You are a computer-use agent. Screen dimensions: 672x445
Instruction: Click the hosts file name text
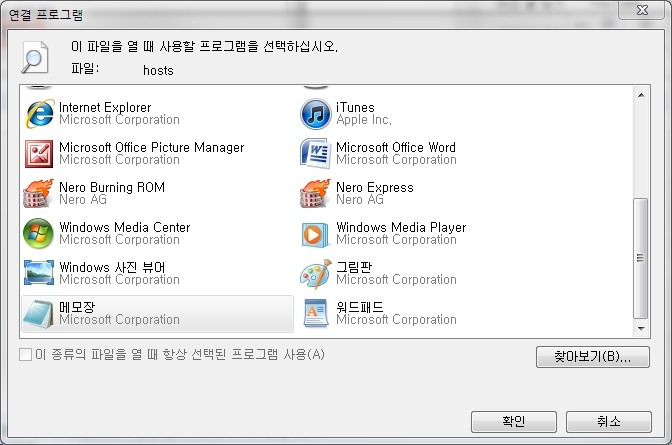pos(158,70)
